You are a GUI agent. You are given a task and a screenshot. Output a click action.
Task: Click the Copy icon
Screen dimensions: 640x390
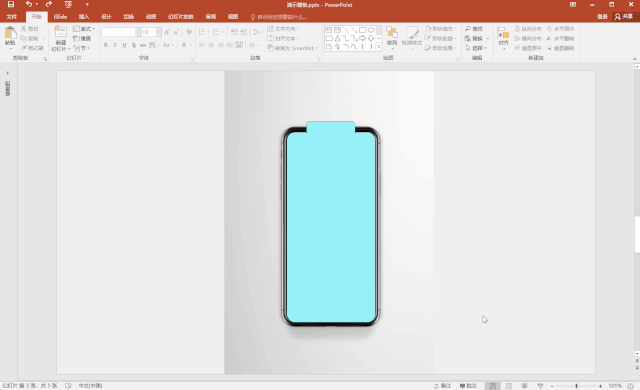click(24, 38)
